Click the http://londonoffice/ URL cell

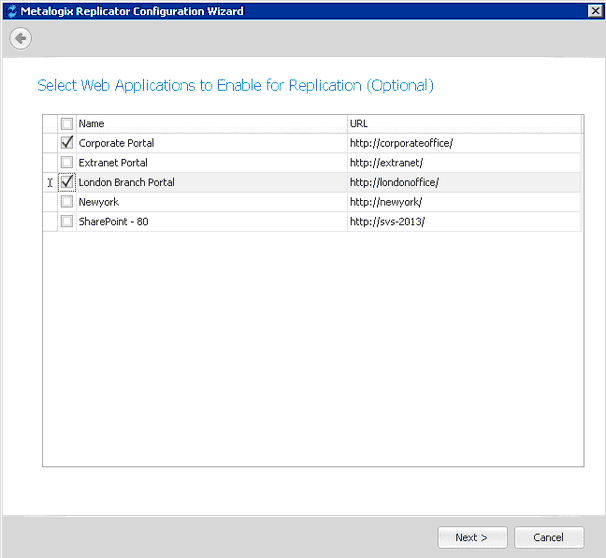point(464,182)
